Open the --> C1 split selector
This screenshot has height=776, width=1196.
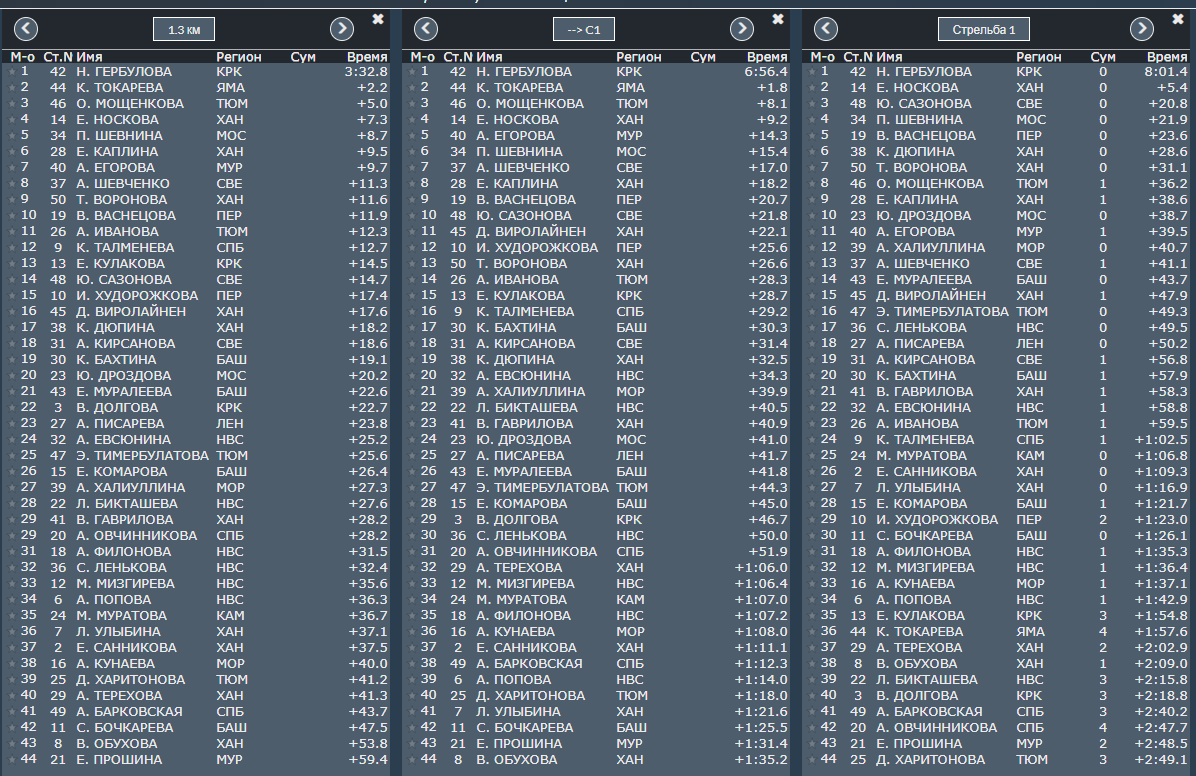tap(584, 30)
